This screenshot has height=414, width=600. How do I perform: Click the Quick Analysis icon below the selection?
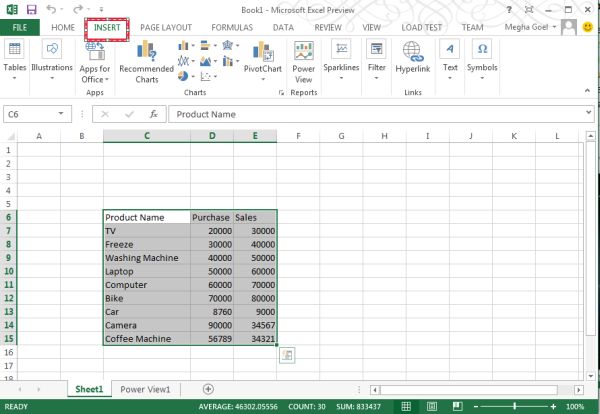[287, 355]
